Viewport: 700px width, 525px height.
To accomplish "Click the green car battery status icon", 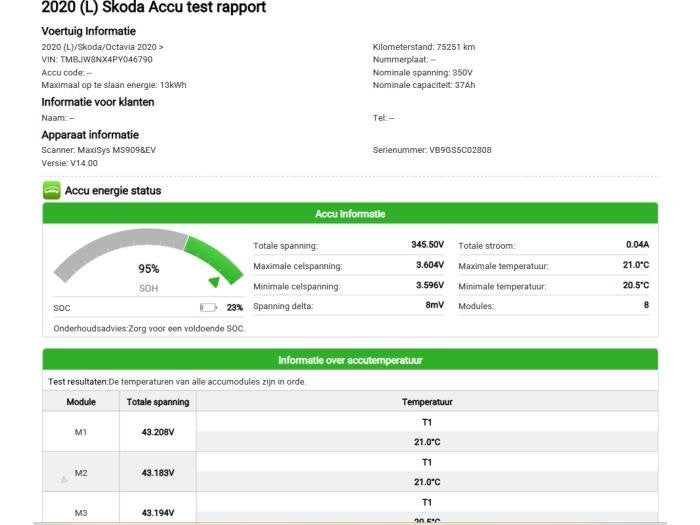I will click(52, 191).
